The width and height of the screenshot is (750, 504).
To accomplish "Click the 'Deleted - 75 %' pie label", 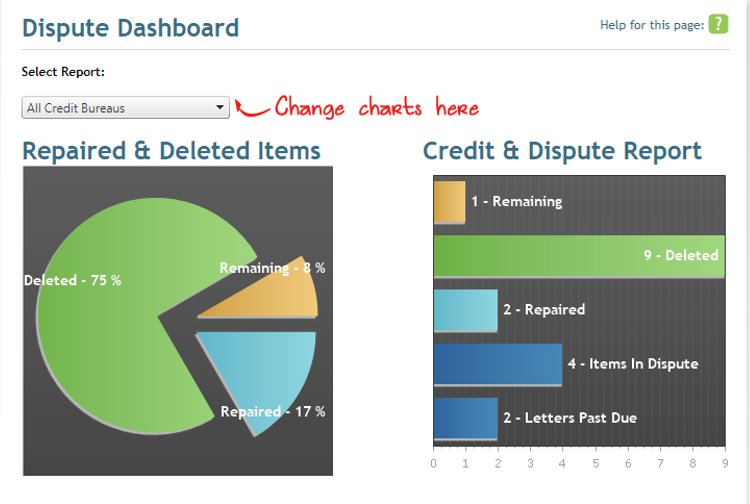I will point(72,281).
